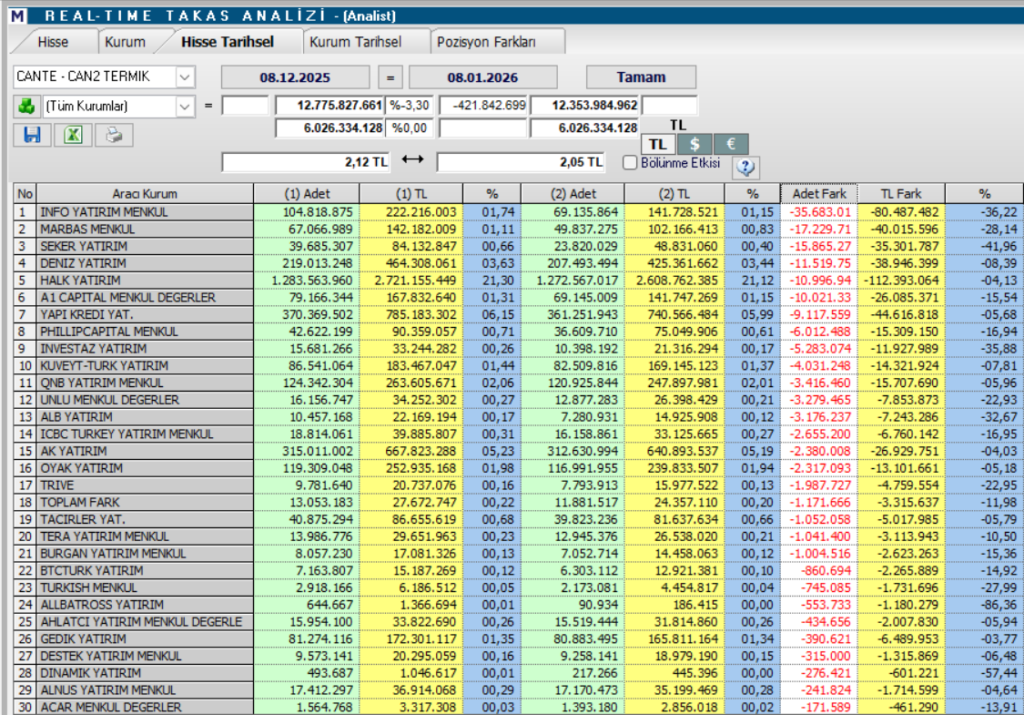Click the double-headed arrow between prices

(413, 159)
